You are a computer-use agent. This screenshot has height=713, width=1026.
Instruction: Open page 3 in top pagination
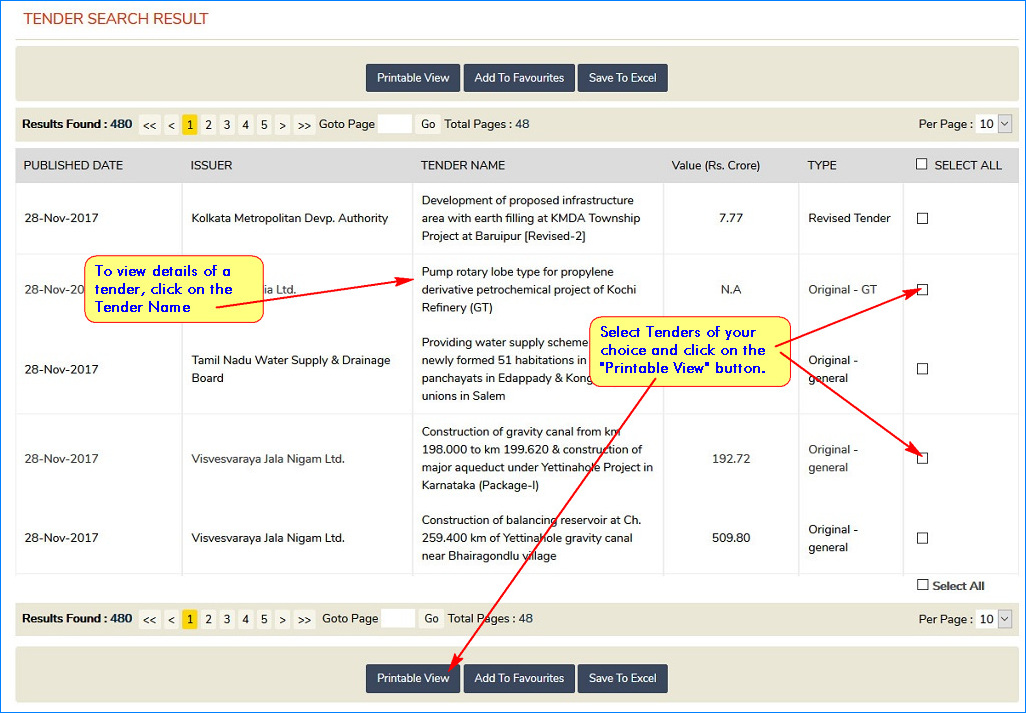227,125
